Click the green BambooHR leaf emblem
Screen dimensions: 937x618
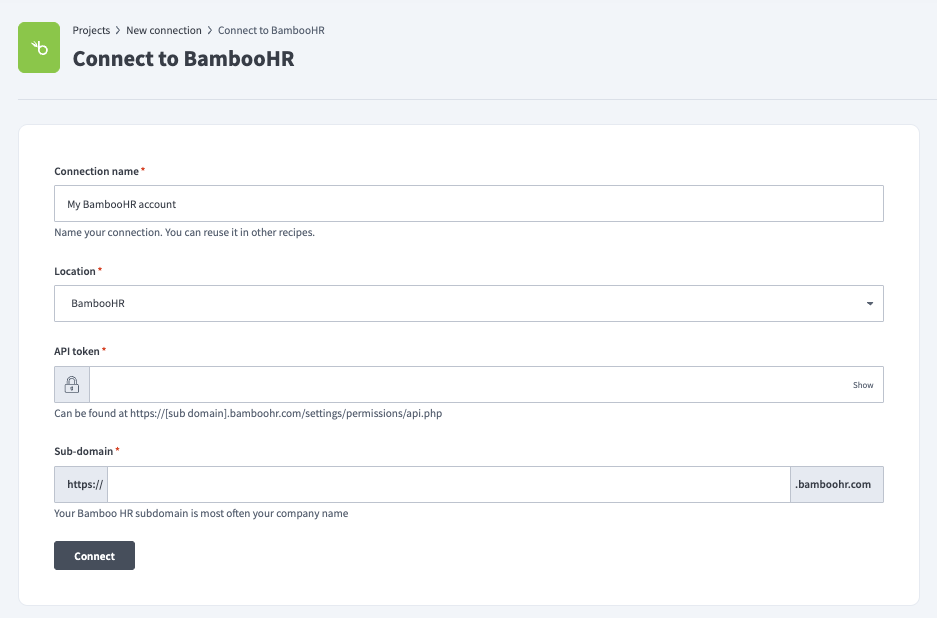coord(38,47)
